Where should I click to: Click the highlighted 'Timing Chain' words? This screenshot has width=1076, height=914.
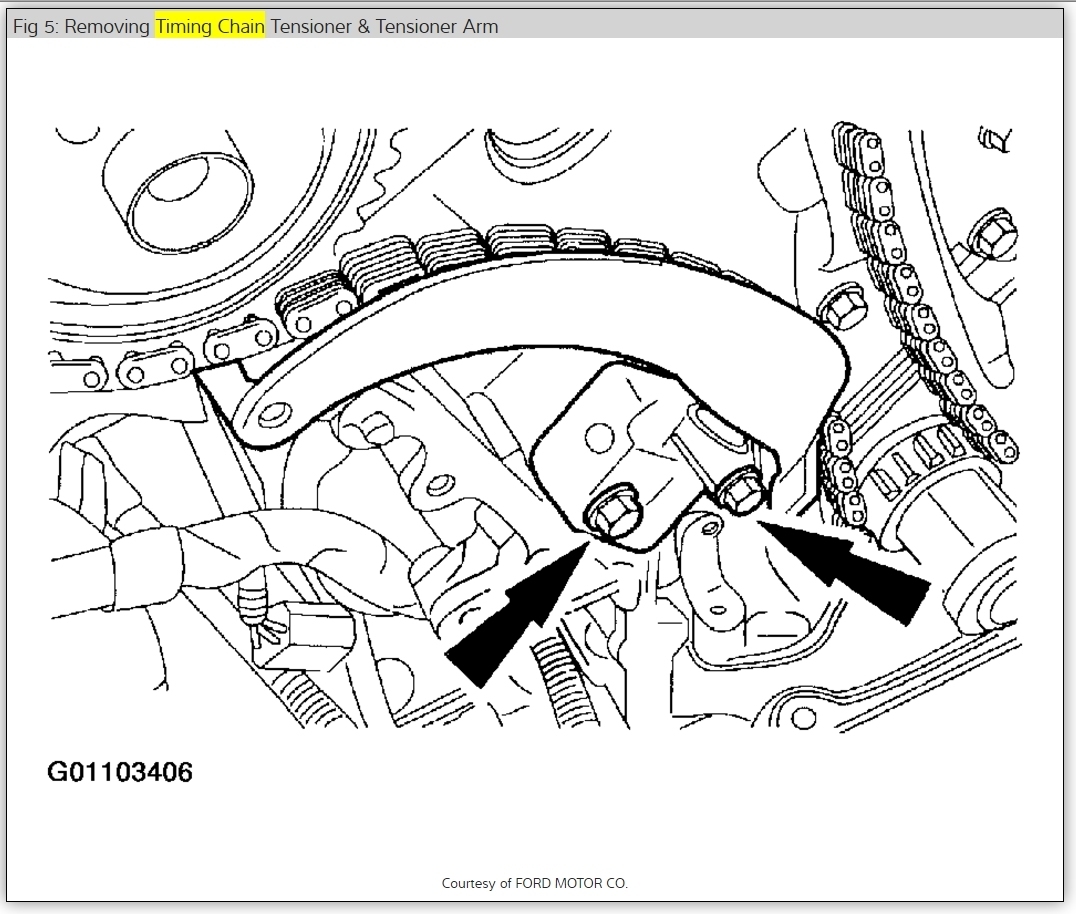pyautogui.click(x=210, y=26)
